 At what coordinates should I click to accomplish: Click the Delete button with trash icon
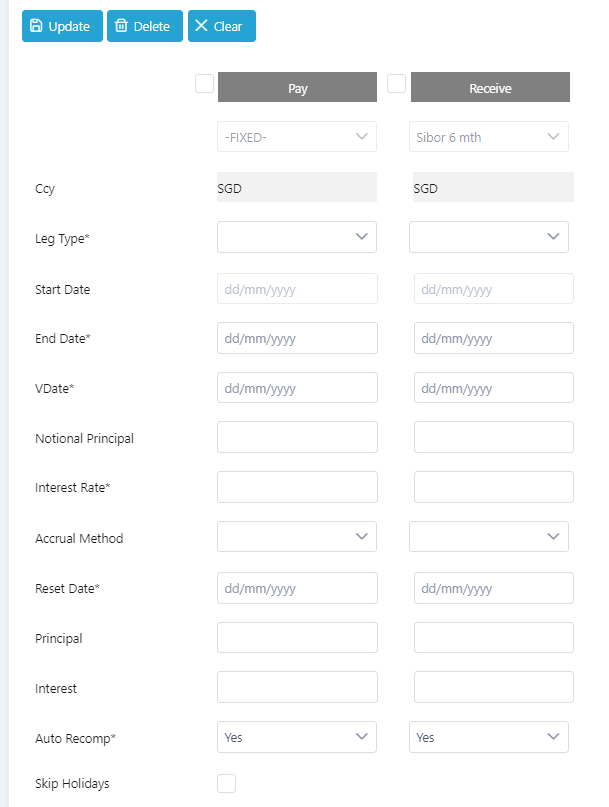(x=145, y=26)
